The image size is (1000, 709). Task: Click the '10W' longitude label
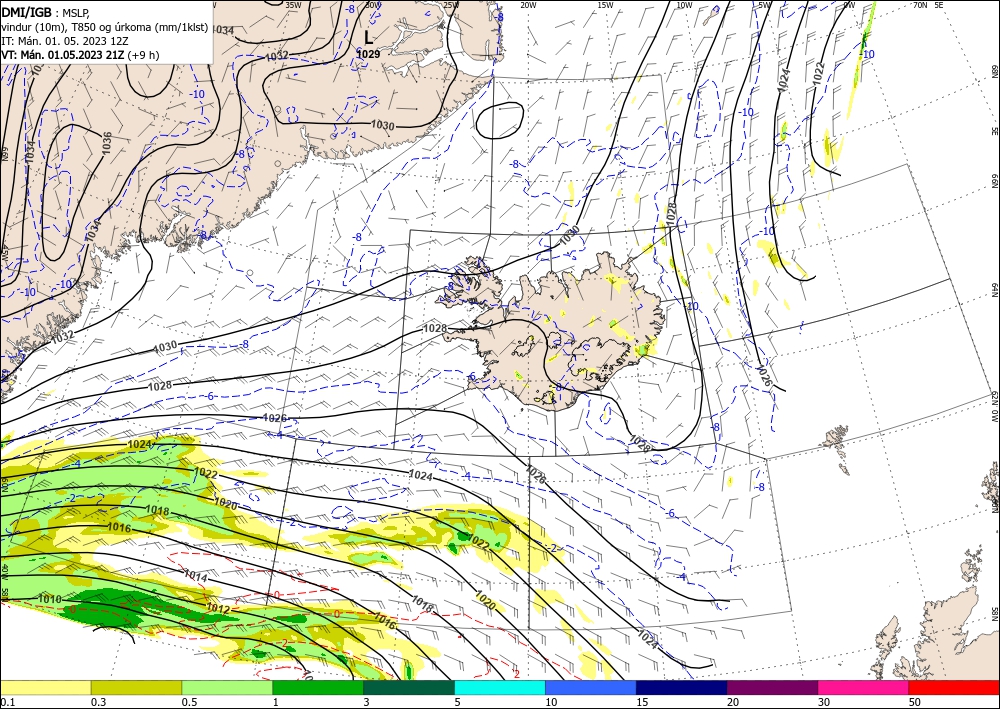point(684,5)
